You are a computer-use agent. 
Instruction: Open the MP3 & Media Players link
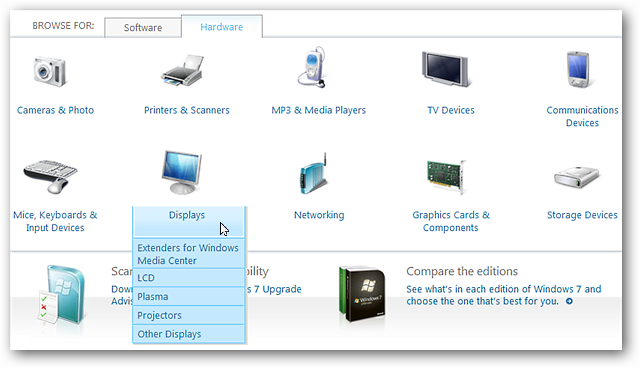coord(318,110)
